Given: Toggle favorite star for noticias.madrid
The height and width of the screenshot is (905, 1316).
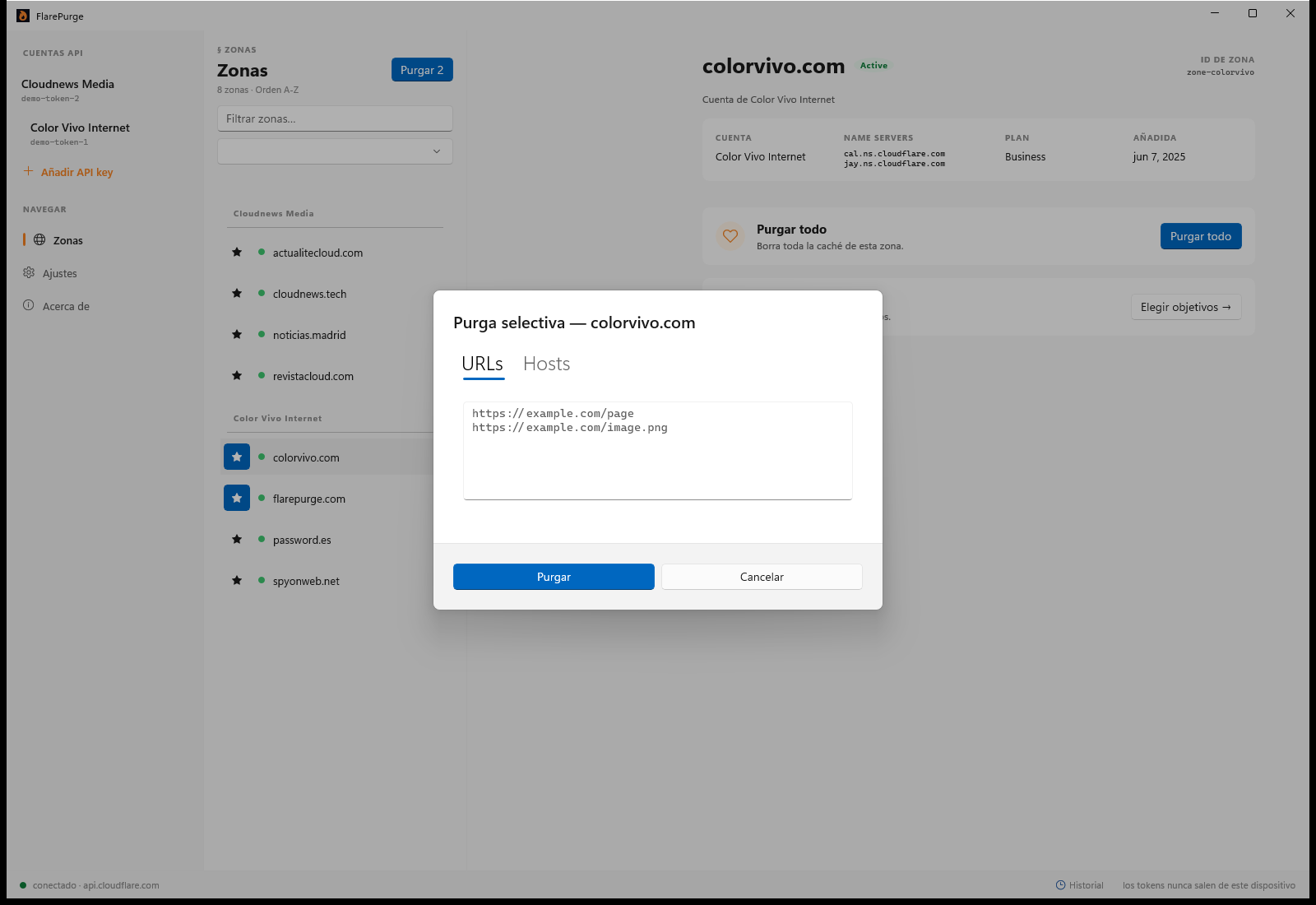Looking at the screenshot, I should (x=237, y=335).
